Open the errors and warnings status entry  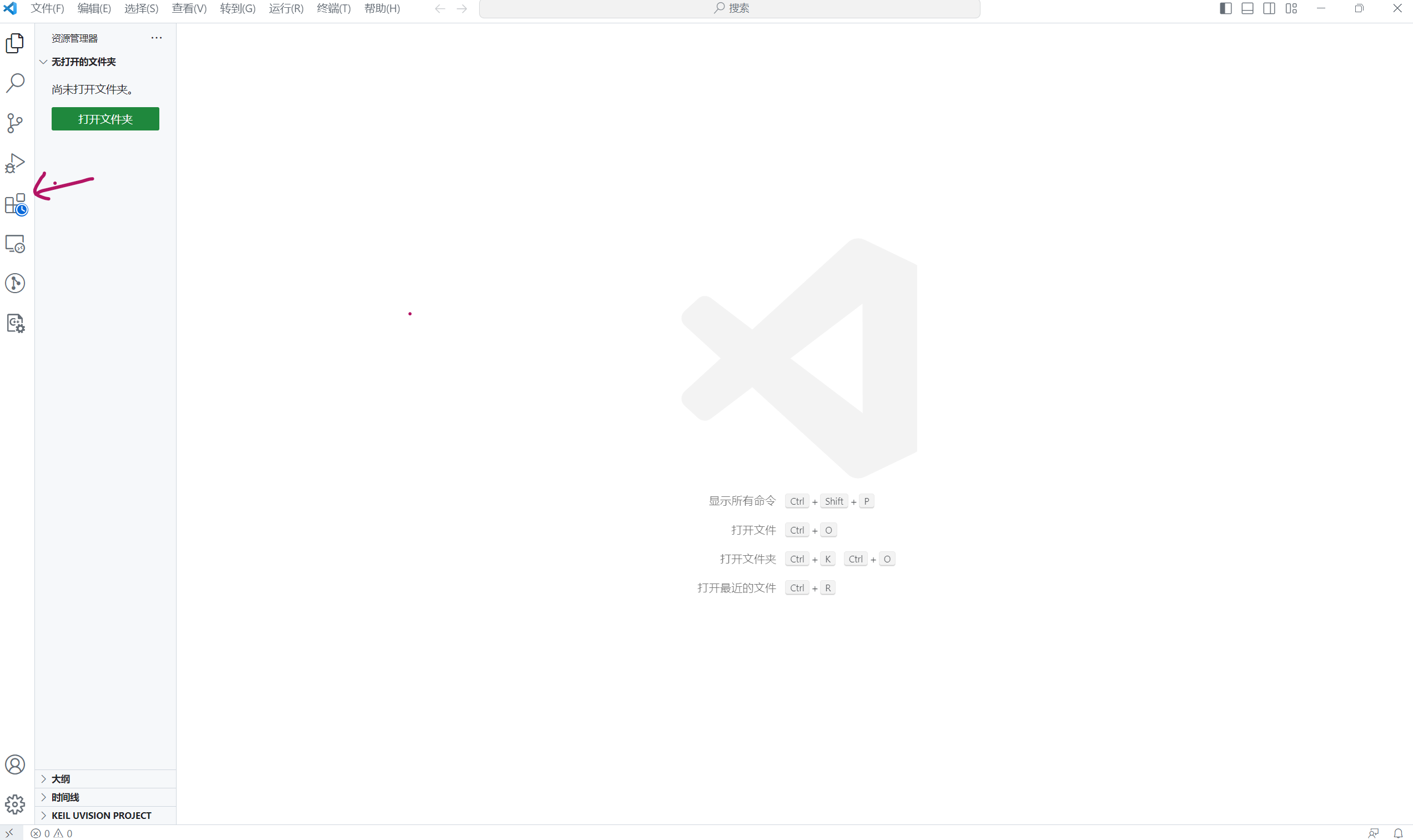click(x=52, y=833)
